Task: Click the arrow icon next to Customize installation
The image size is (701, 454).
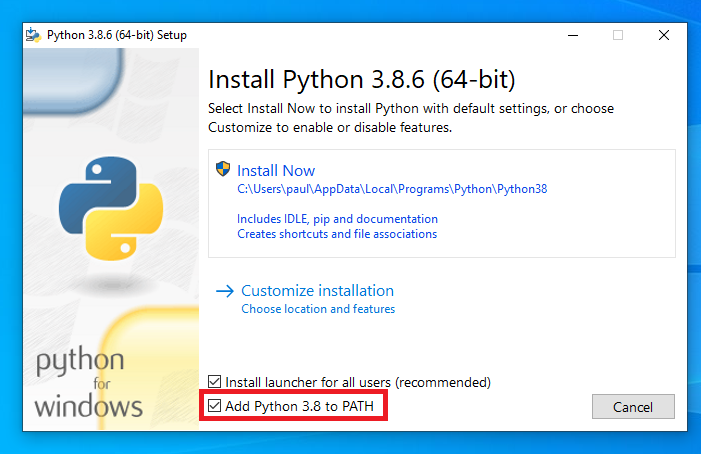Action: tap(225, 291)
